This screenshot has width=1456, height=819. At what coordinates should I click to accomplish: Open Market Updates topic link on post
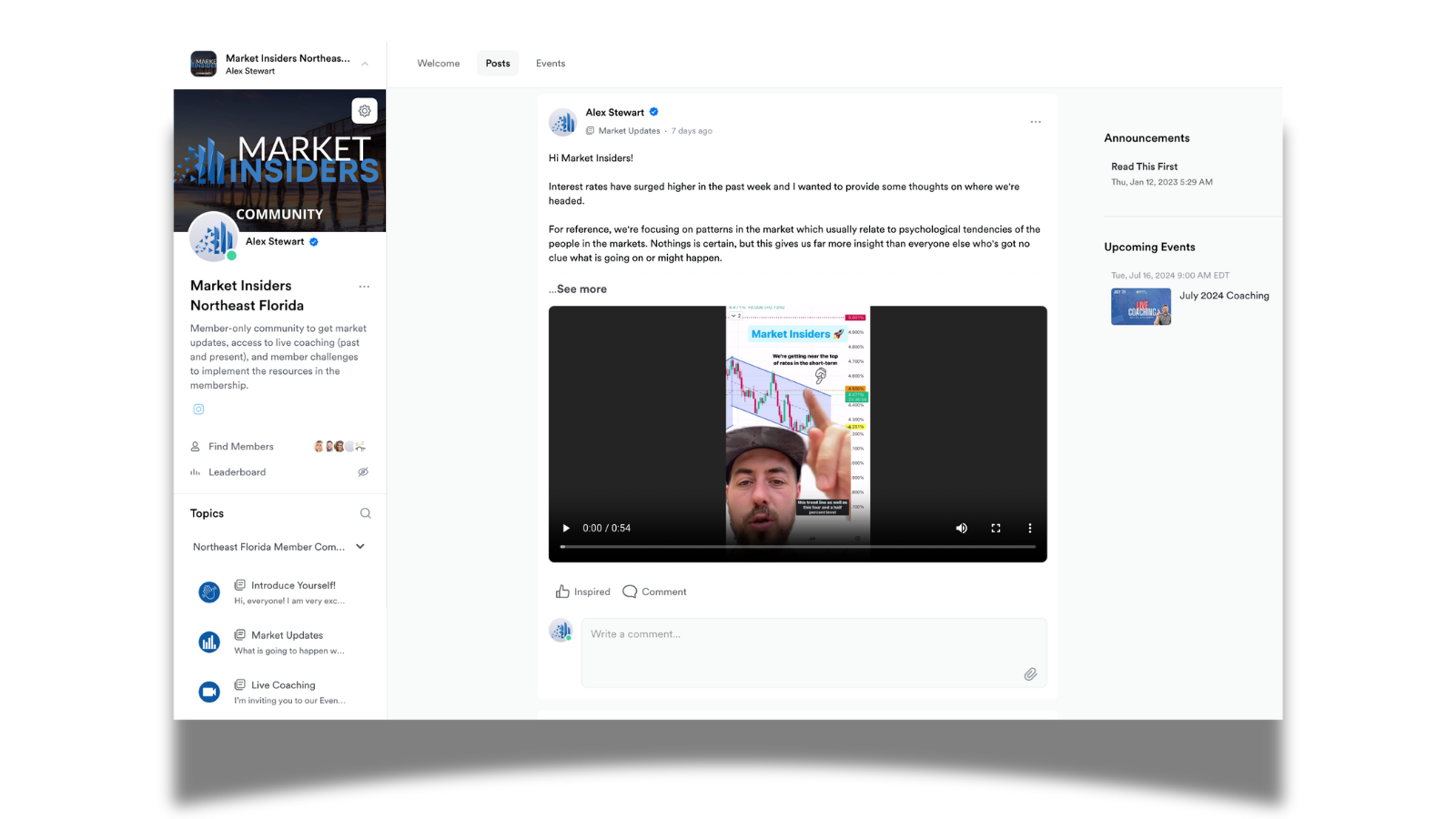point(629,131)
